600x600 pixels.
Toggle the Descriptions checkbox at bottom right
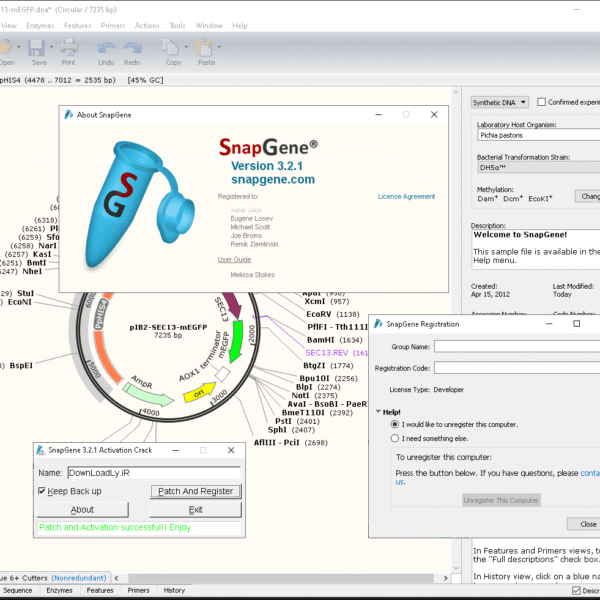click(x=576, y=590)
